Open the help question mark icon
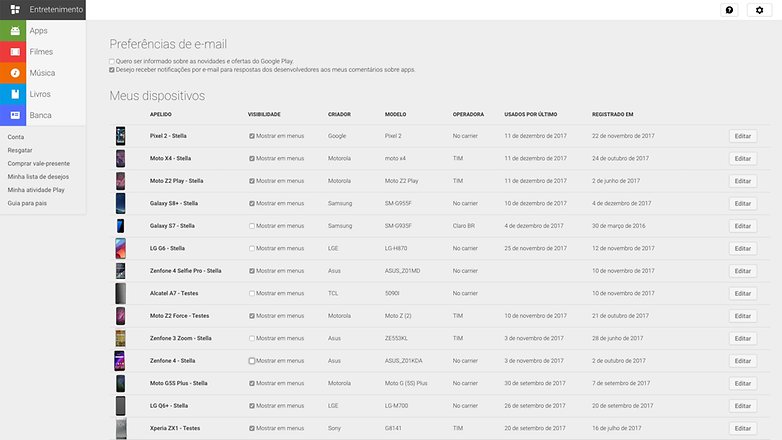The width and height of the screenshot is (782, 440). pyautogui.click(x=729, y=10)
